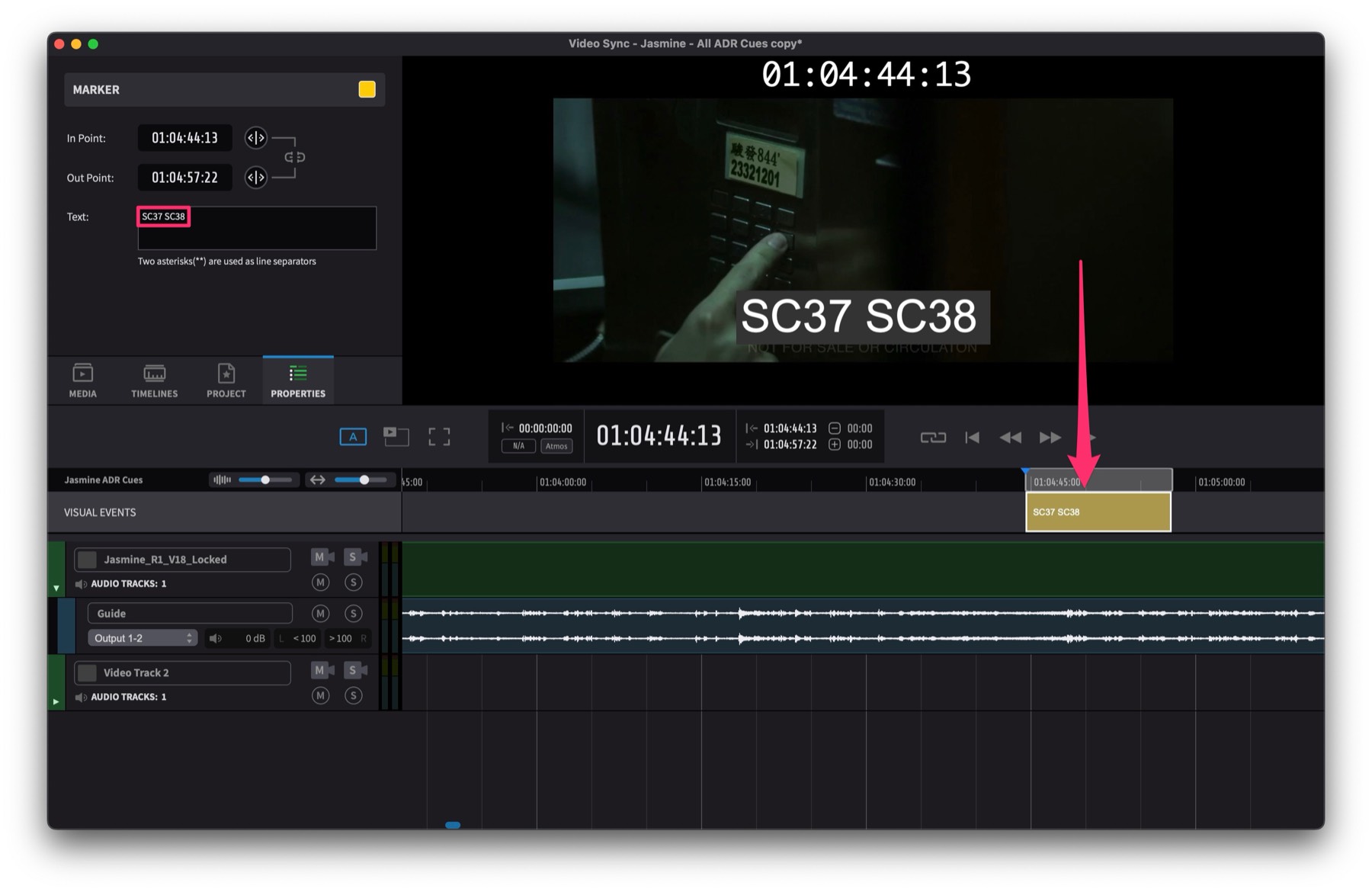Click the Guide track name field
1372x892 pixels.
coord(190,613)
